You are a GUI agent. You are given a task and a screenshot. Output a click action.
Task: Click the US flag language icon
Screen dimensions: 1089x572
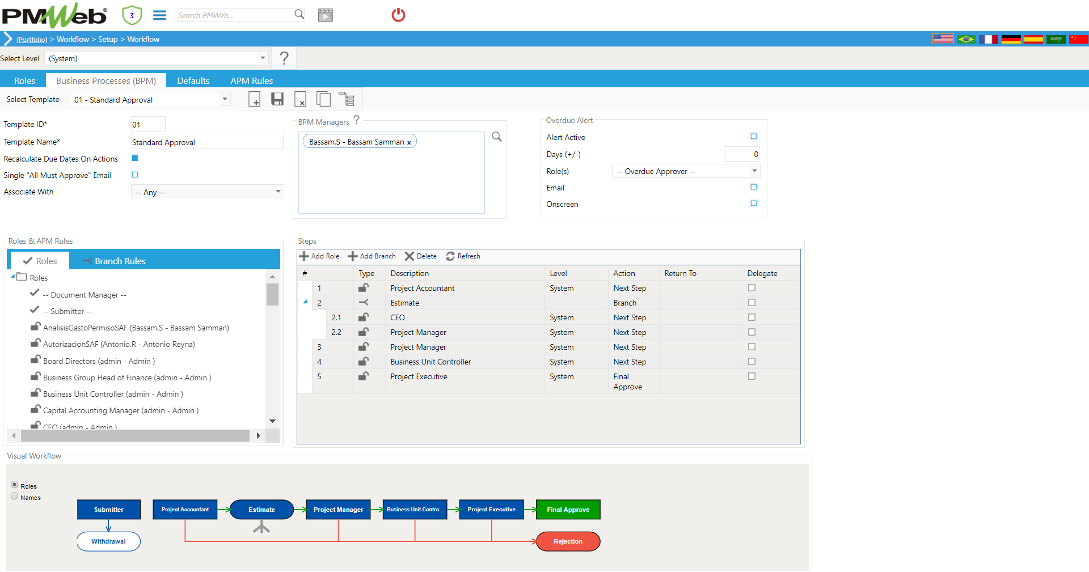[942, 39]
